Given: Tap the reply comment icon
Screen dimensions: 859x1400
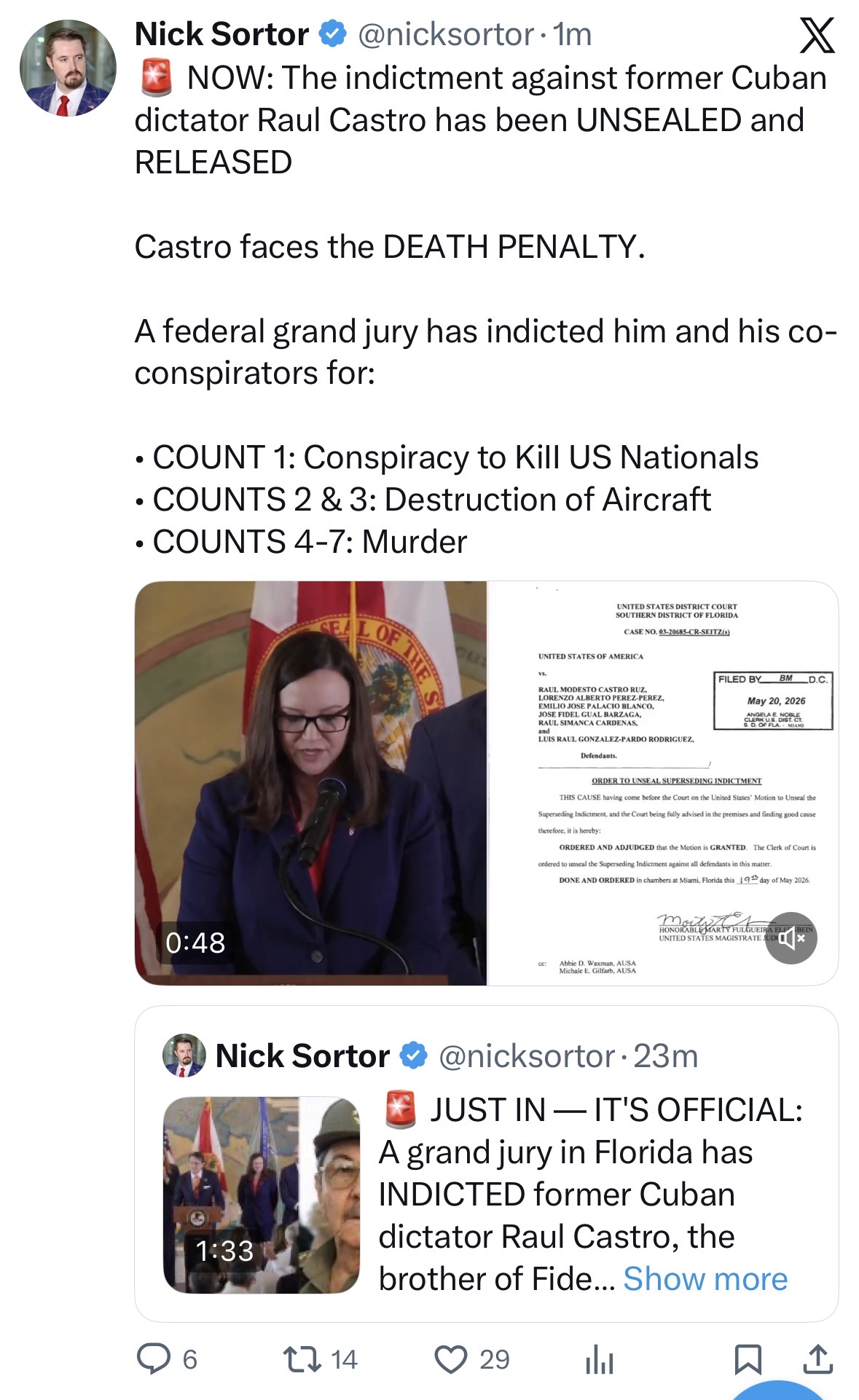Looking at the screenshot, I should pyautogui.click(x=154, y=1358).
